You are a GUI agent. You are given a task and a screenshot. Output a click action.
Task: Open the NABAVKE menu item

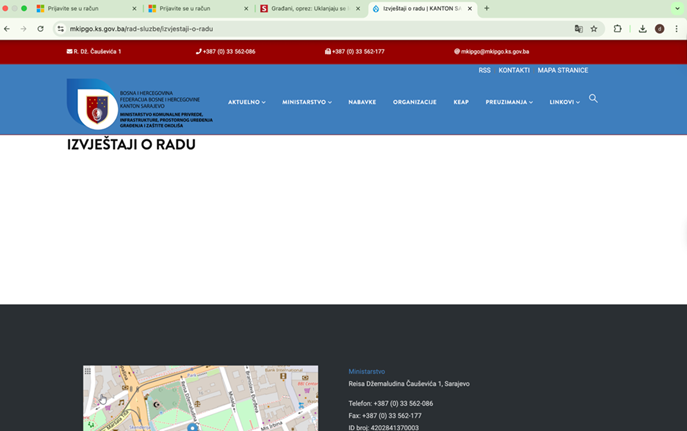(361, 102)
